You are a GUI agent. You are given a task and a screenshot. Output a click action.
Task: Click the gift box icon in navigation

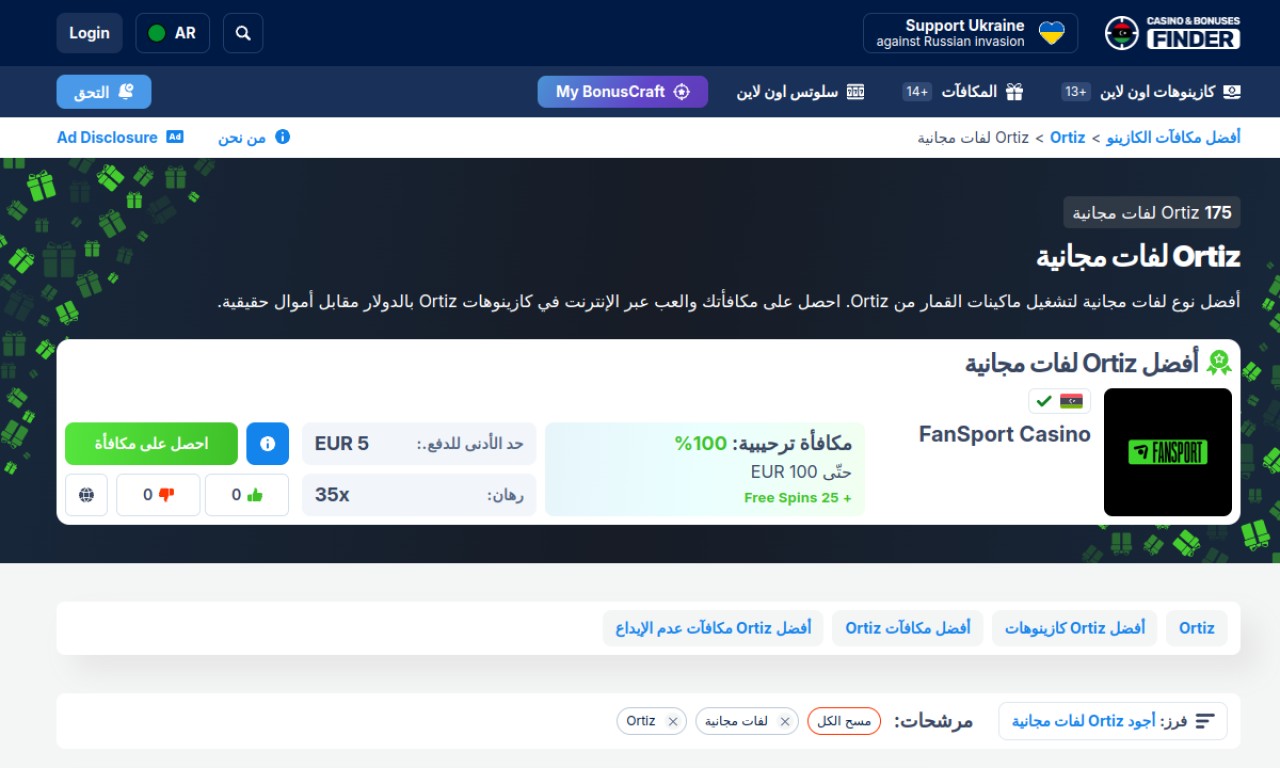pos(1015,92)
